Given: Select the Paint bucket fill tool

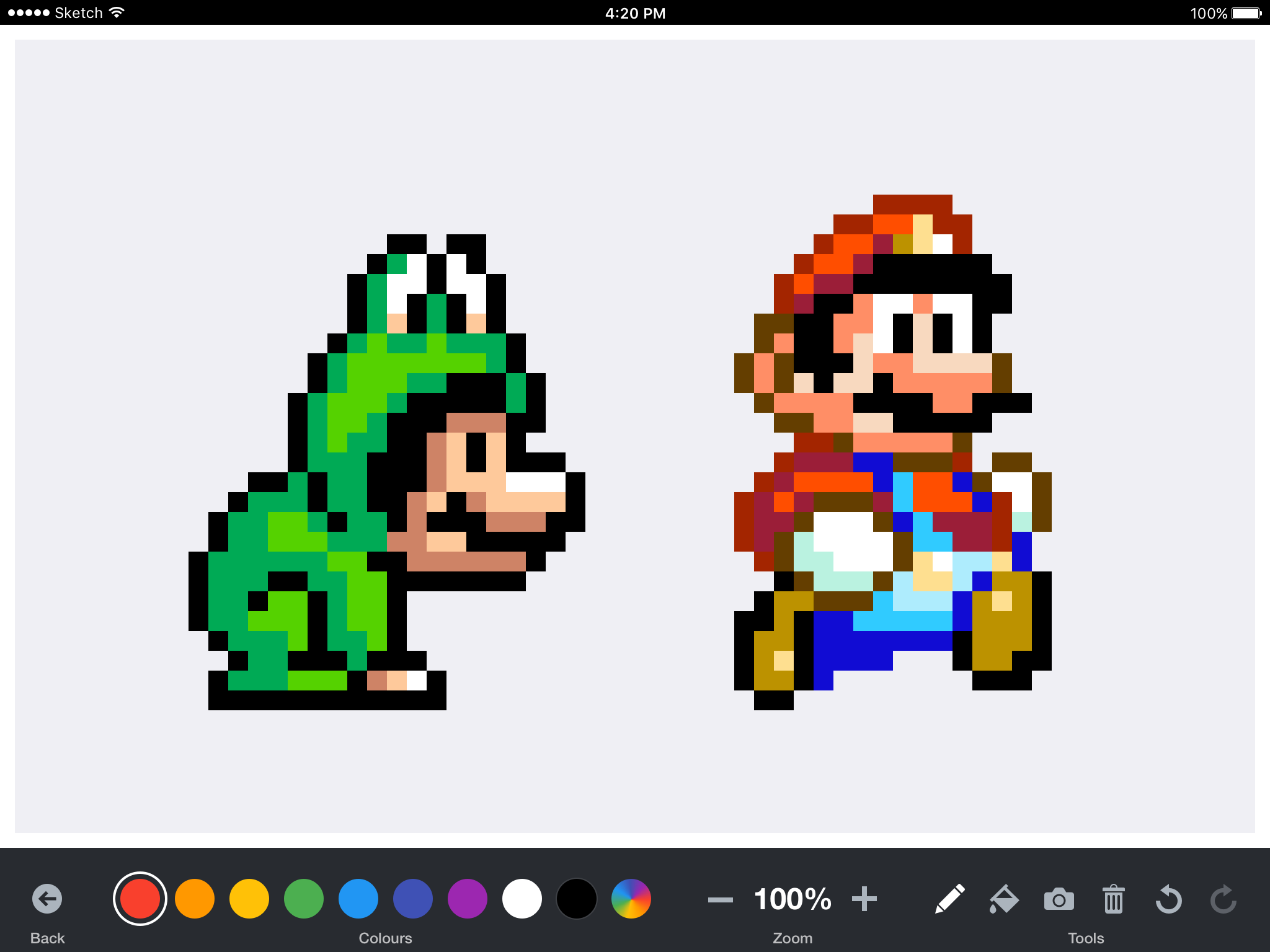Looking at the screenshot, I should (1004, 899).
